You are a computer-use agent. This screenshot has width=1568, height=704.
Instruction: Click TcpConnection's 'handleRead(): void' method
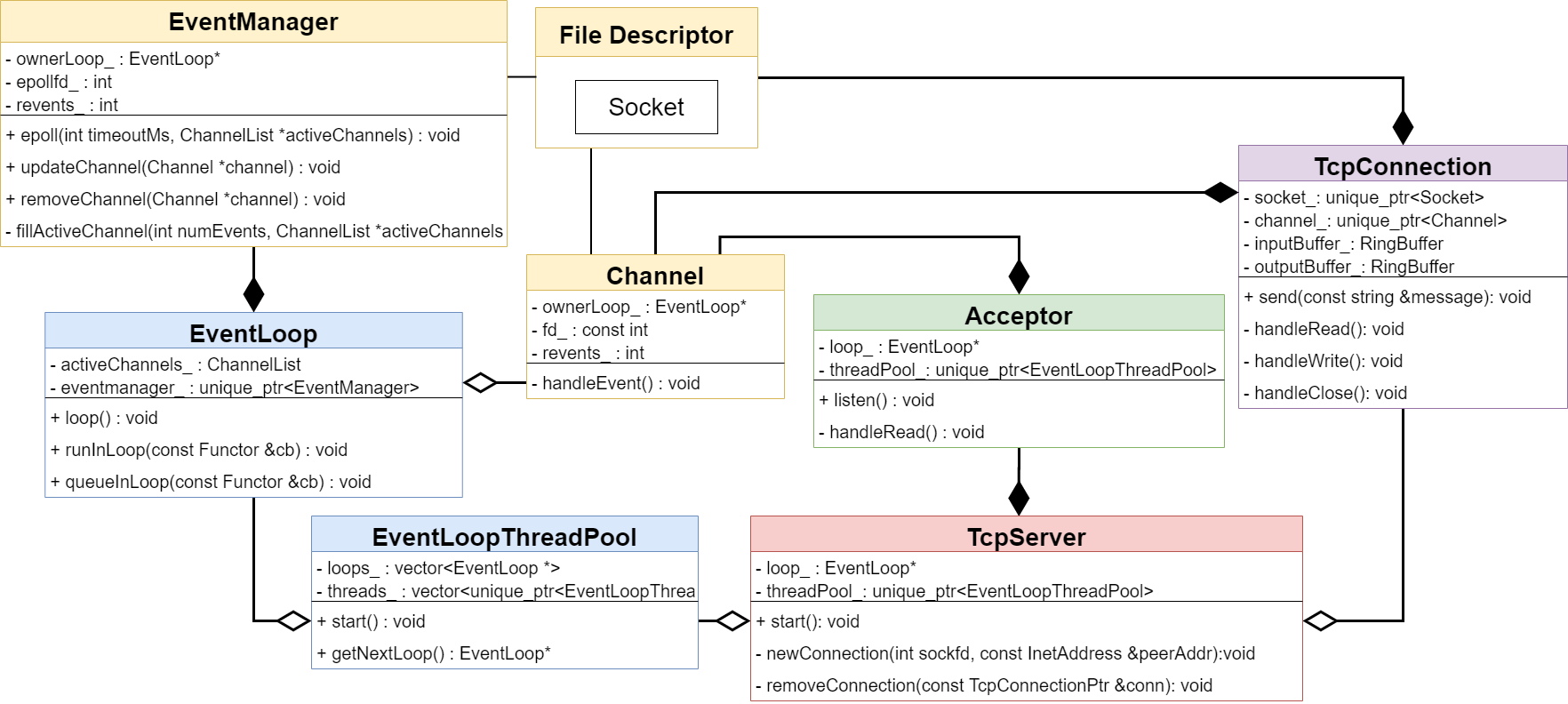(x=1324, y=330)
